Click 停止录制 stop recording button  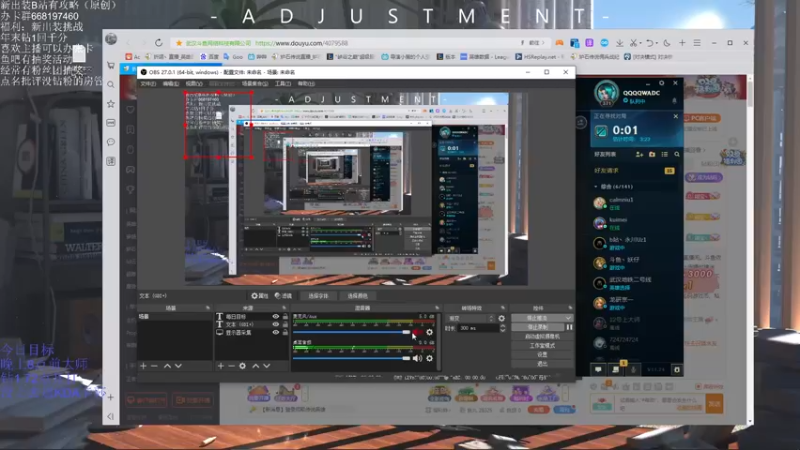pos(538,327)
